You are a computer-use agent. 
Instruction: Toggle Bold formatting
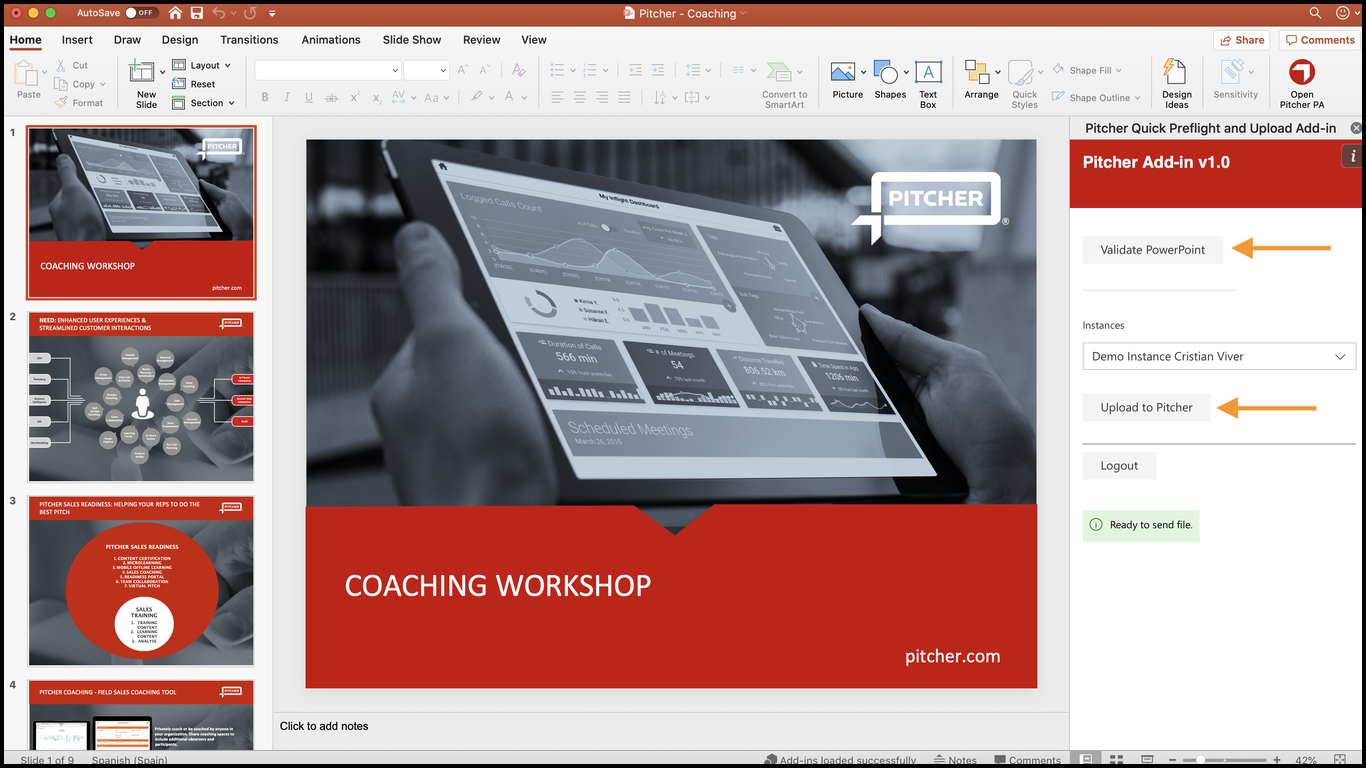[x=265, y=98]
